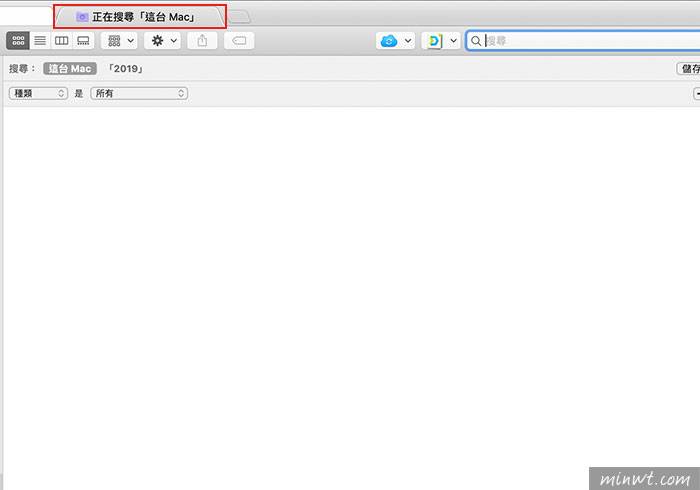The height and width of the screenshot is (490, 700).
Task: Open the blue cloud sync menu
Action: 395,41
